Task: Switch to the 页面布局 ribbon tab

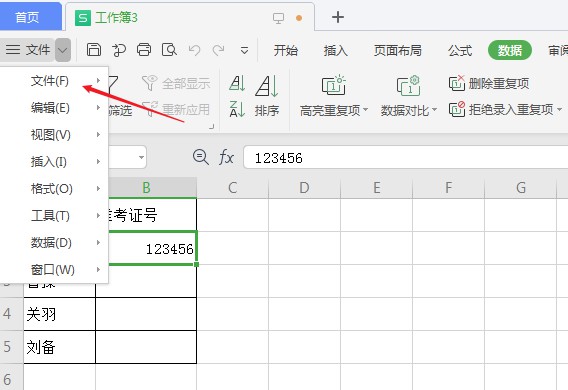Action: click(x=397, y=50)
